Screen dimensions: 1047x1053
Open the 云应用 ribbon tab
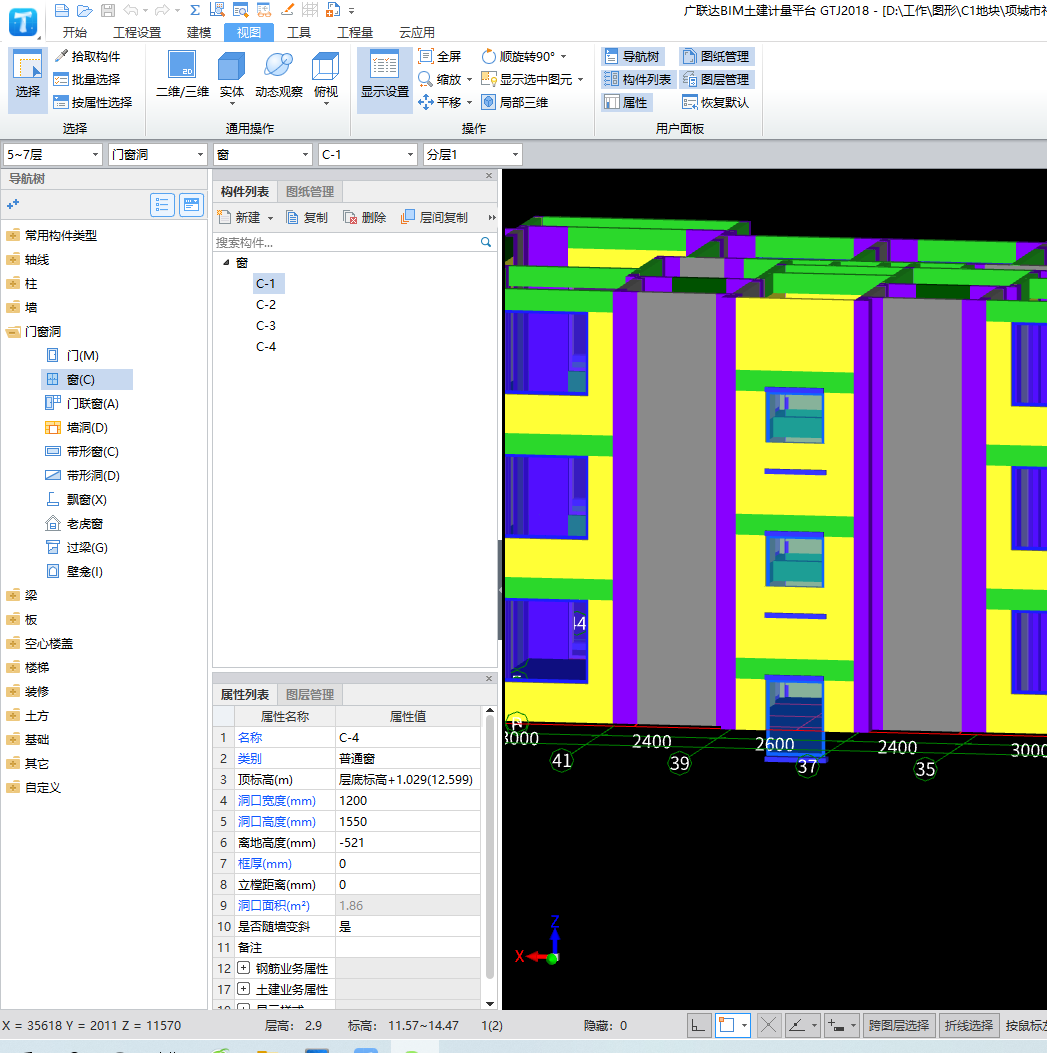(x=417, y=32)
